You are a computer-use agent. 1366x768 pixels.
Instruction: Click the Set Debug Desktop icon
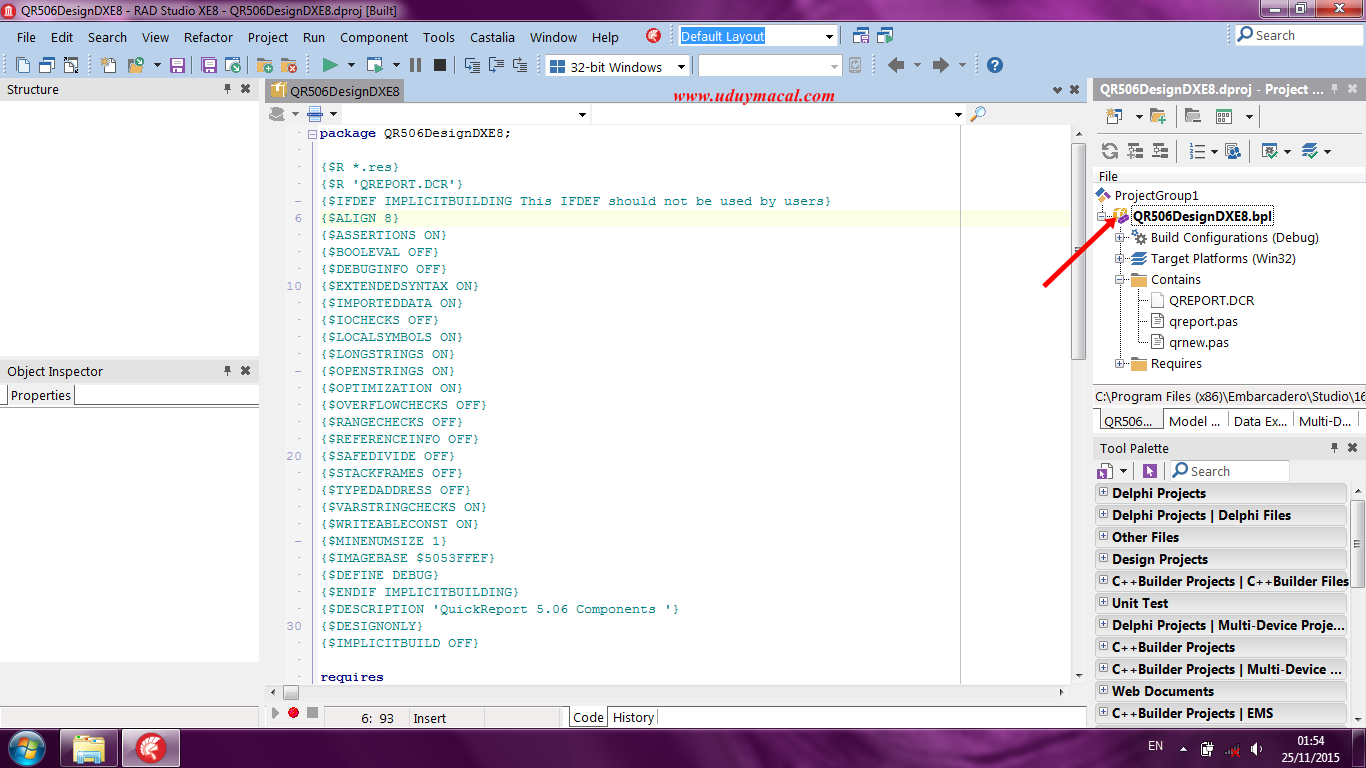(x=885, y=36)
